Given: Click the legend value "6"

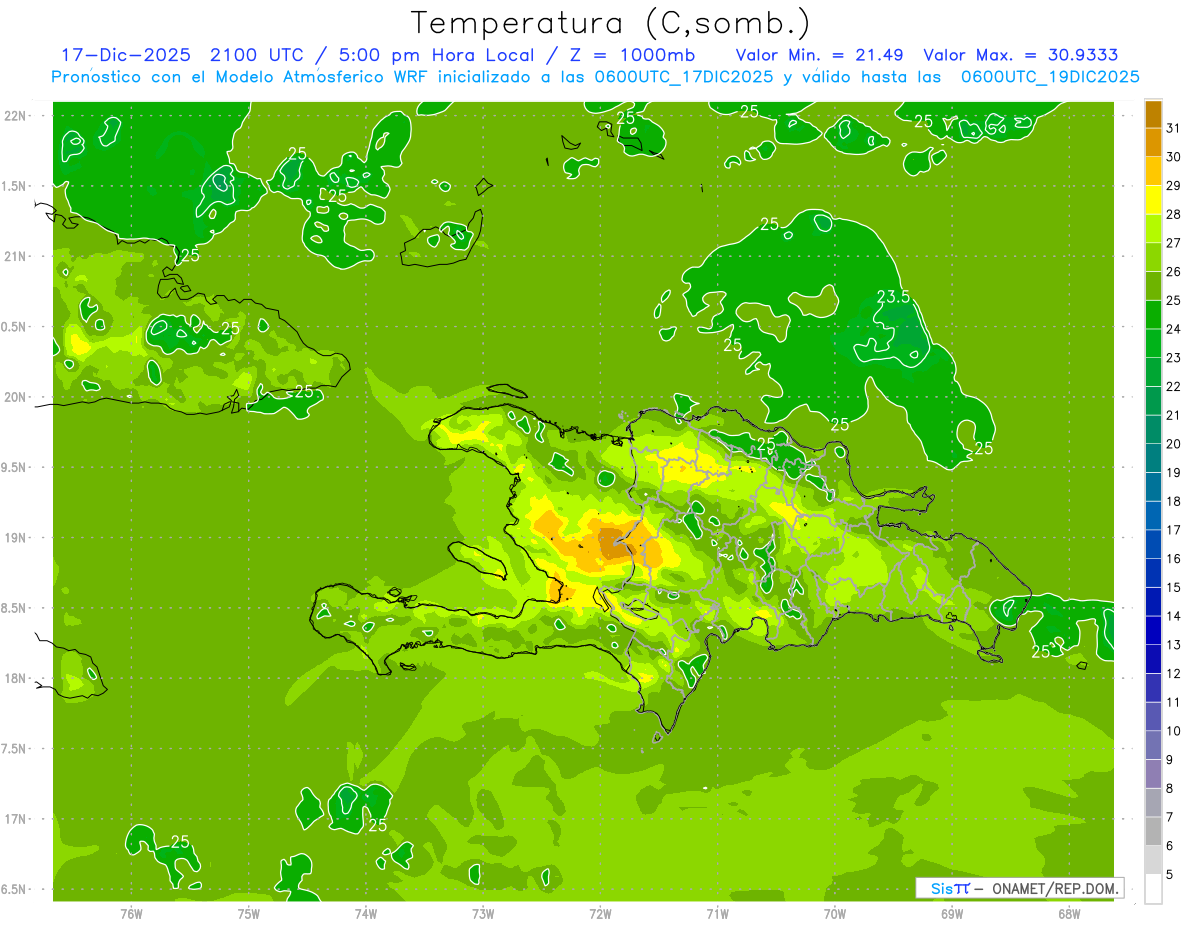Looking at the screenshot, I should click(x=1169, y=845).
